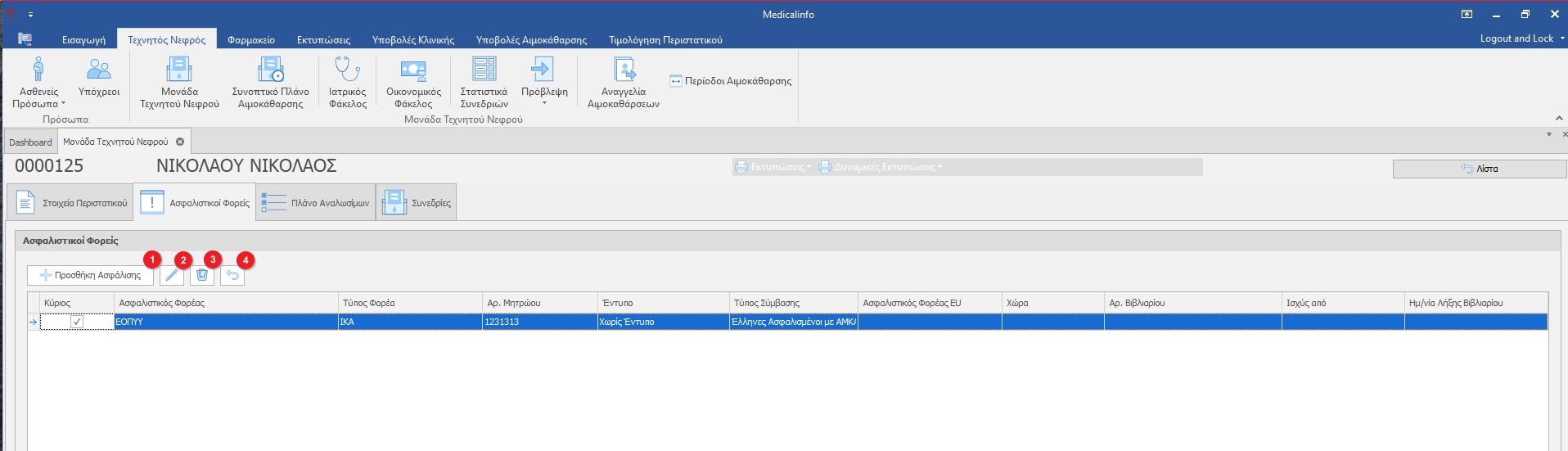Click the pencil edit insurance icon
Screen dimensions: 1568x451
pos(172,275)
